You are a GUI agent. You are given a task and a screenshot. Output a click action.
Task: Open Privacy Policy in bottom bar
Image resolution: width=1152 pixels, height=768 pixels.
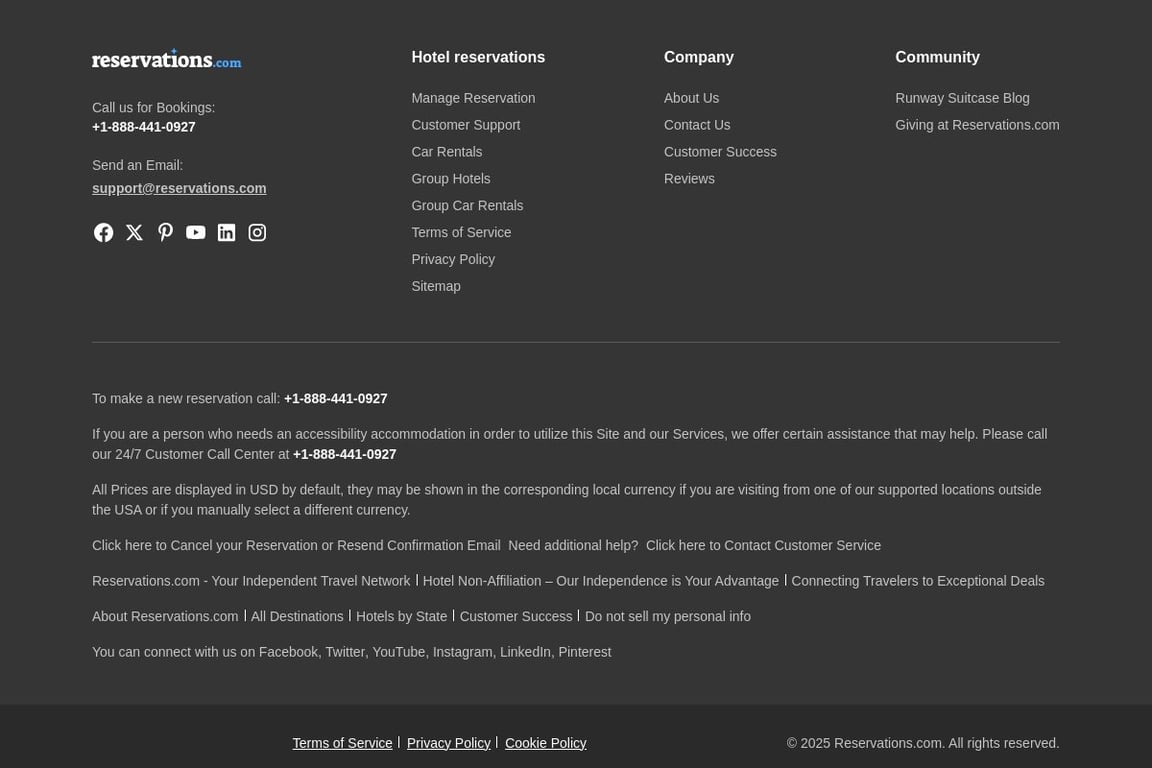pos(449,743)
